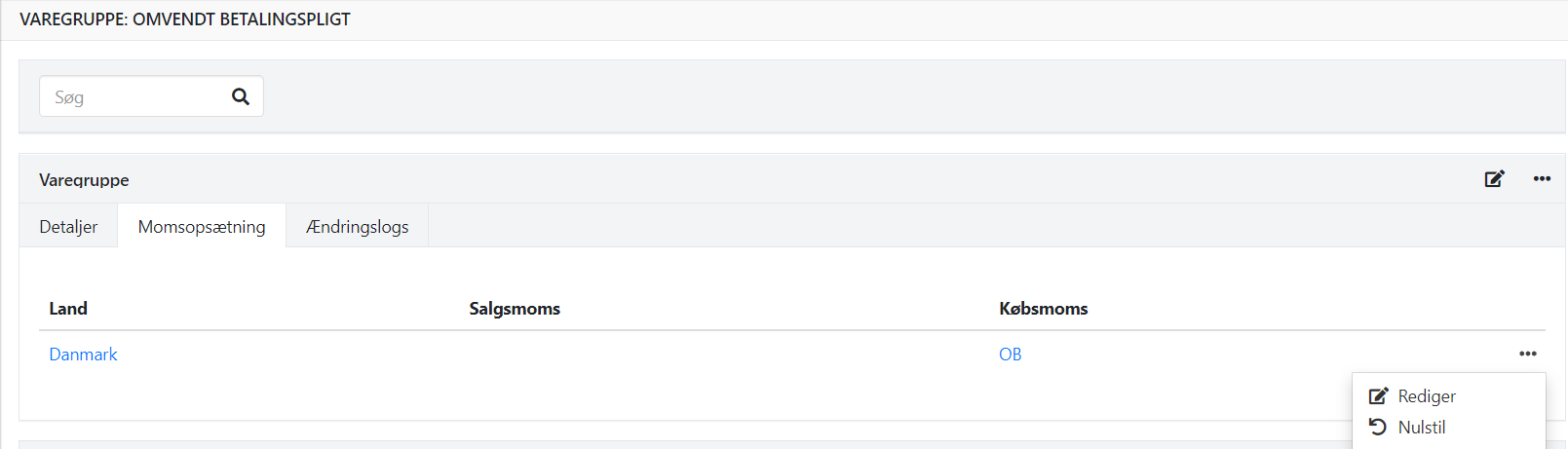
Task: Click the Varegruppe panel title
Action: (x=84, y=180)
